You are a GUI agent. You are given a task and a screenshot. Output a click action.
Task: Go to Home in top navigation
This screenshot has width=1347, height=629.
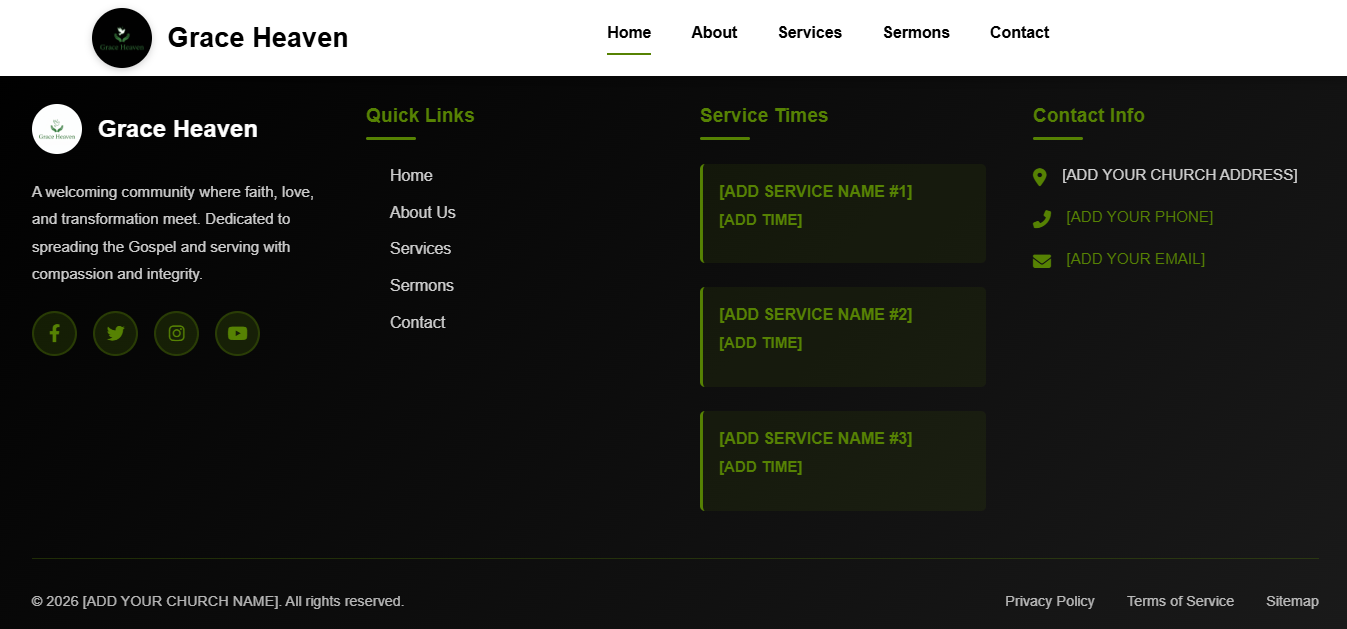tap(629, 32)
